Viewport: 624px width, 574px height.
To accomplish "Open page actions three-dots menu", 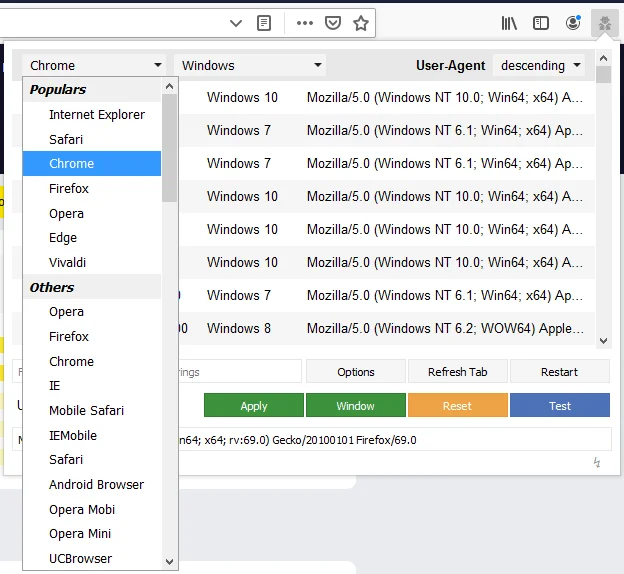I will (x=305, y=23).
